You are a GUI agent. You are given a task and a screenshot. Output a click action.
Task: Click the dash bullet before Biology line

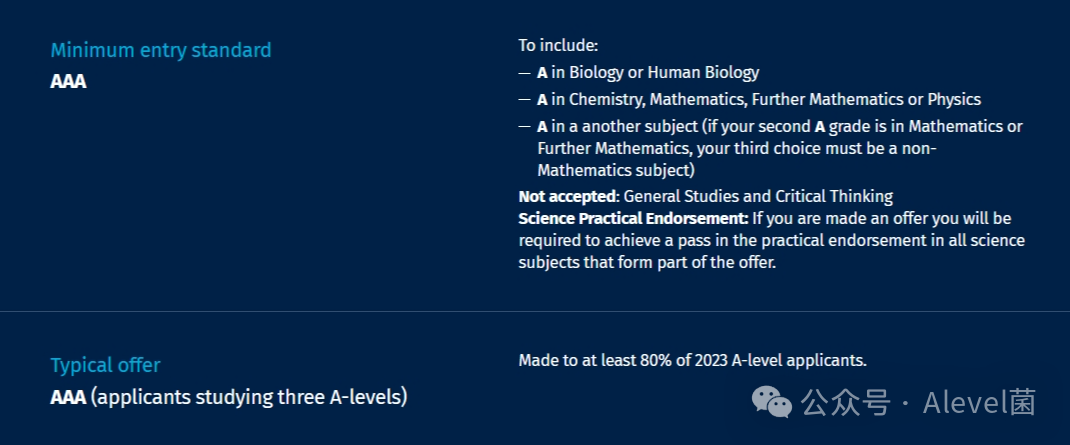524,72
